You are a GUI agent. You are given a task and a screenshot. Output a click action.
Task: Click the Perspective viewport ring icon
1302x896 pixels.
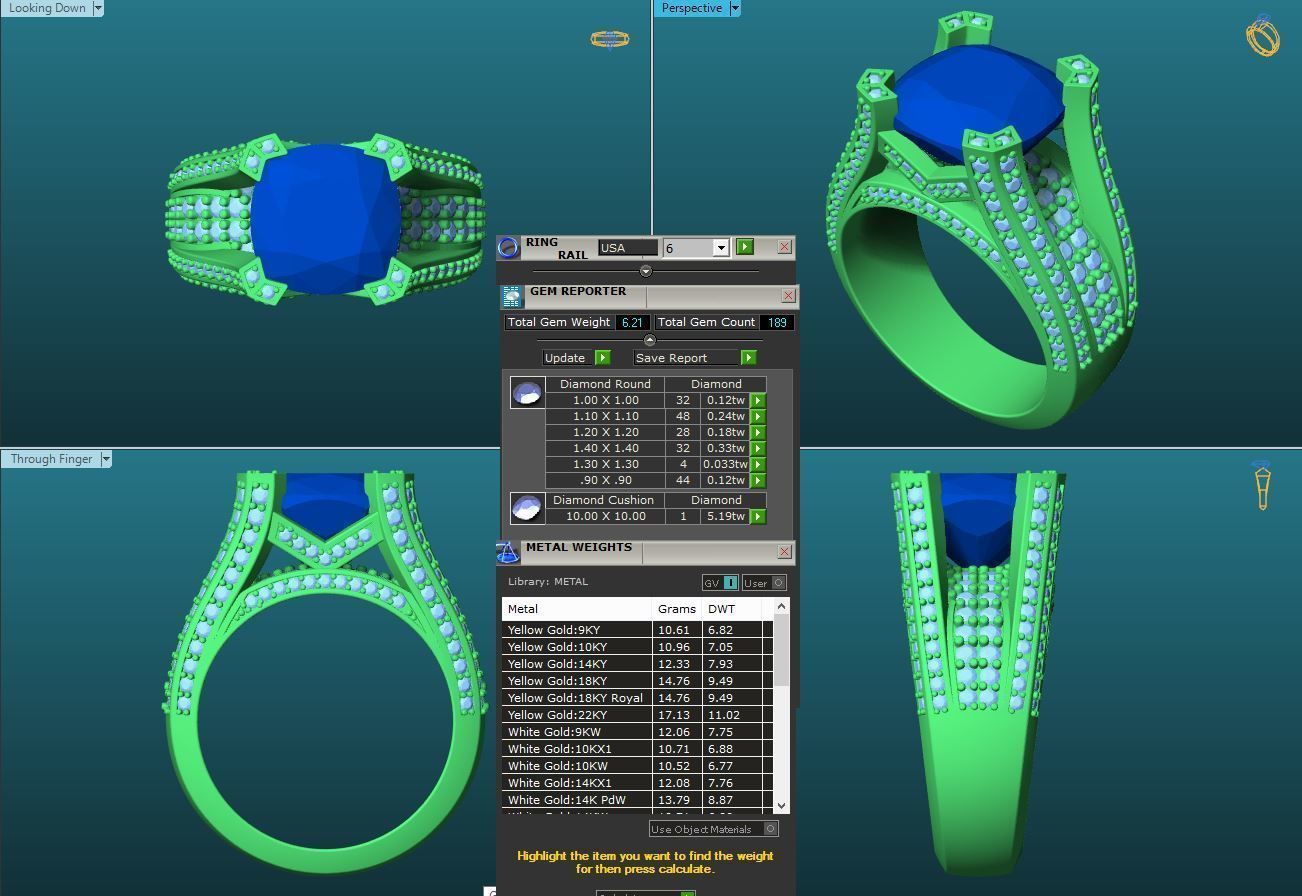(1262, 36)
